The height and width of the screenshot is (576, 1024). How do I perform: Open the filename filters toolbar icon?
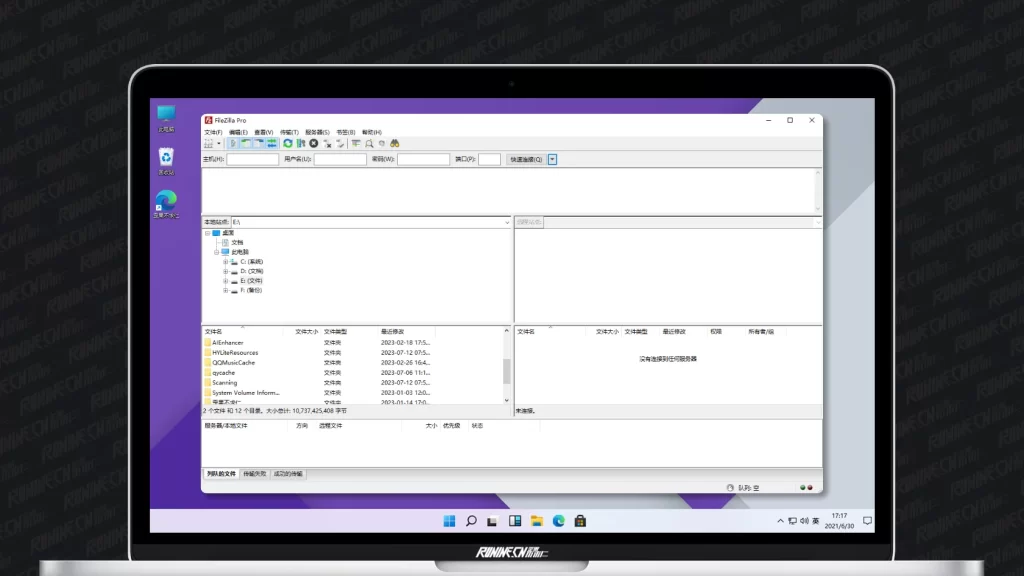click(x=356, y=144)
